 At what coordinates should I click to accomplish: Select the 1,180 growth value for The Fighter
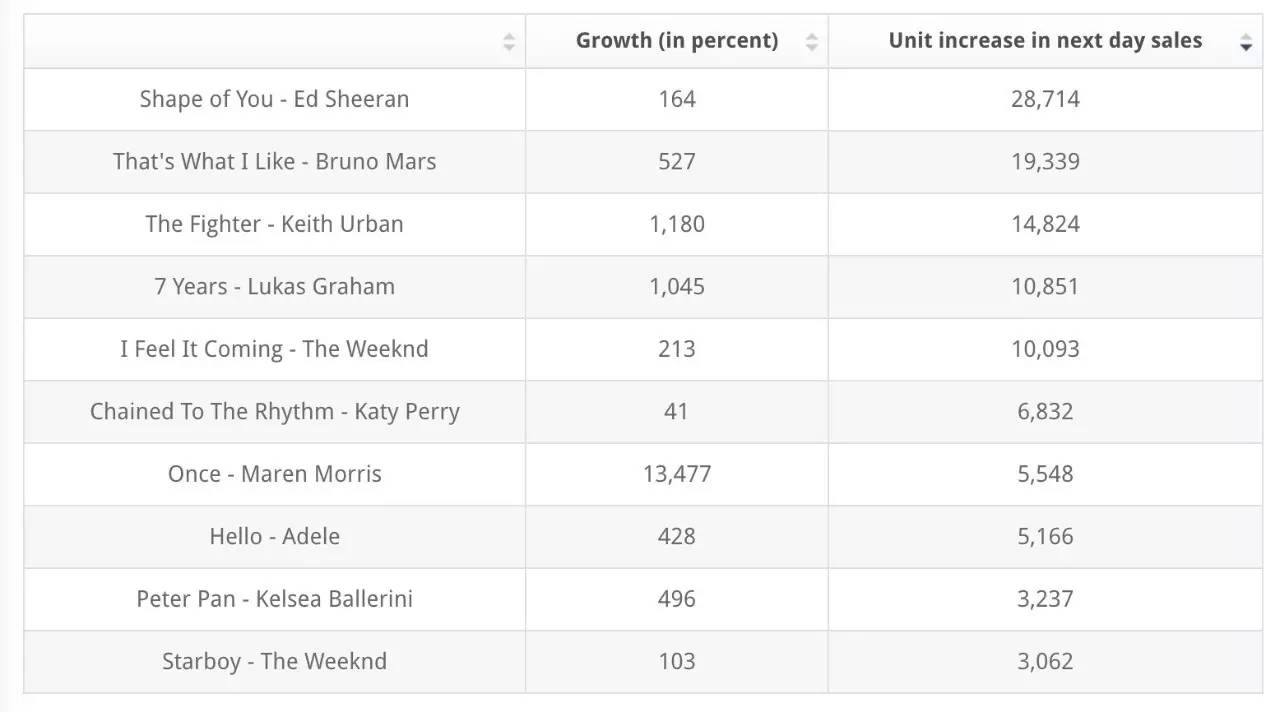[x=677, y=224]
